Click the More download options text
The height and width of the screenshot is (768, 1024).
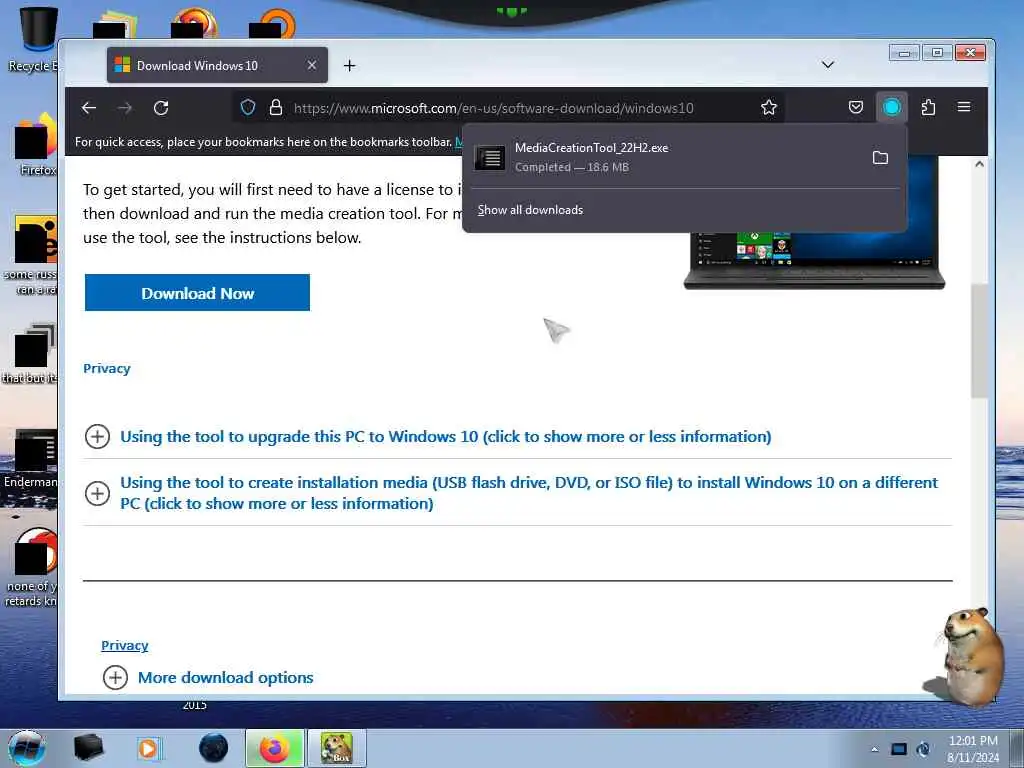tap(225, 677)
